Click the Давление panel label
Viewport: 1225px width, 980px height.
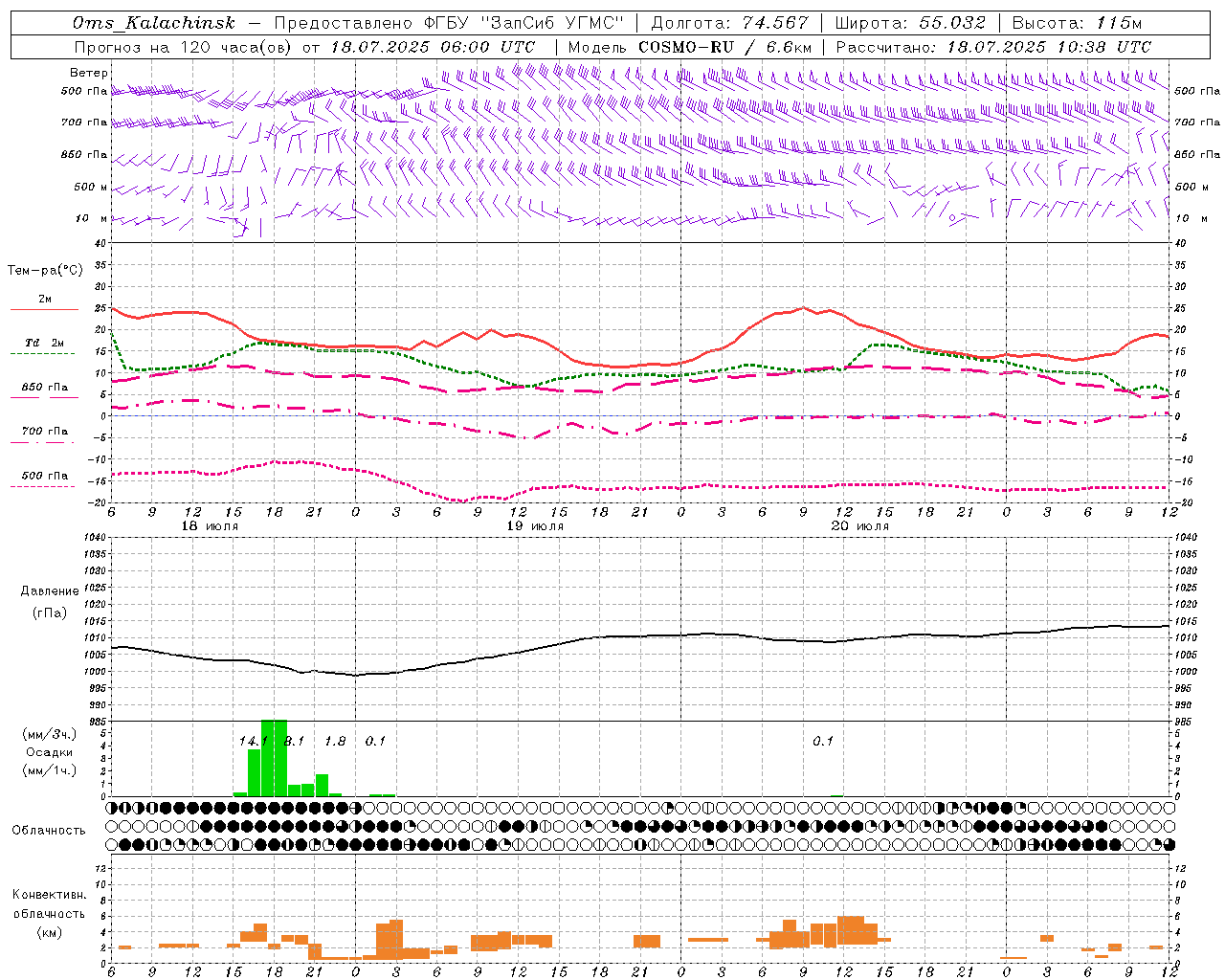point(49,591)
